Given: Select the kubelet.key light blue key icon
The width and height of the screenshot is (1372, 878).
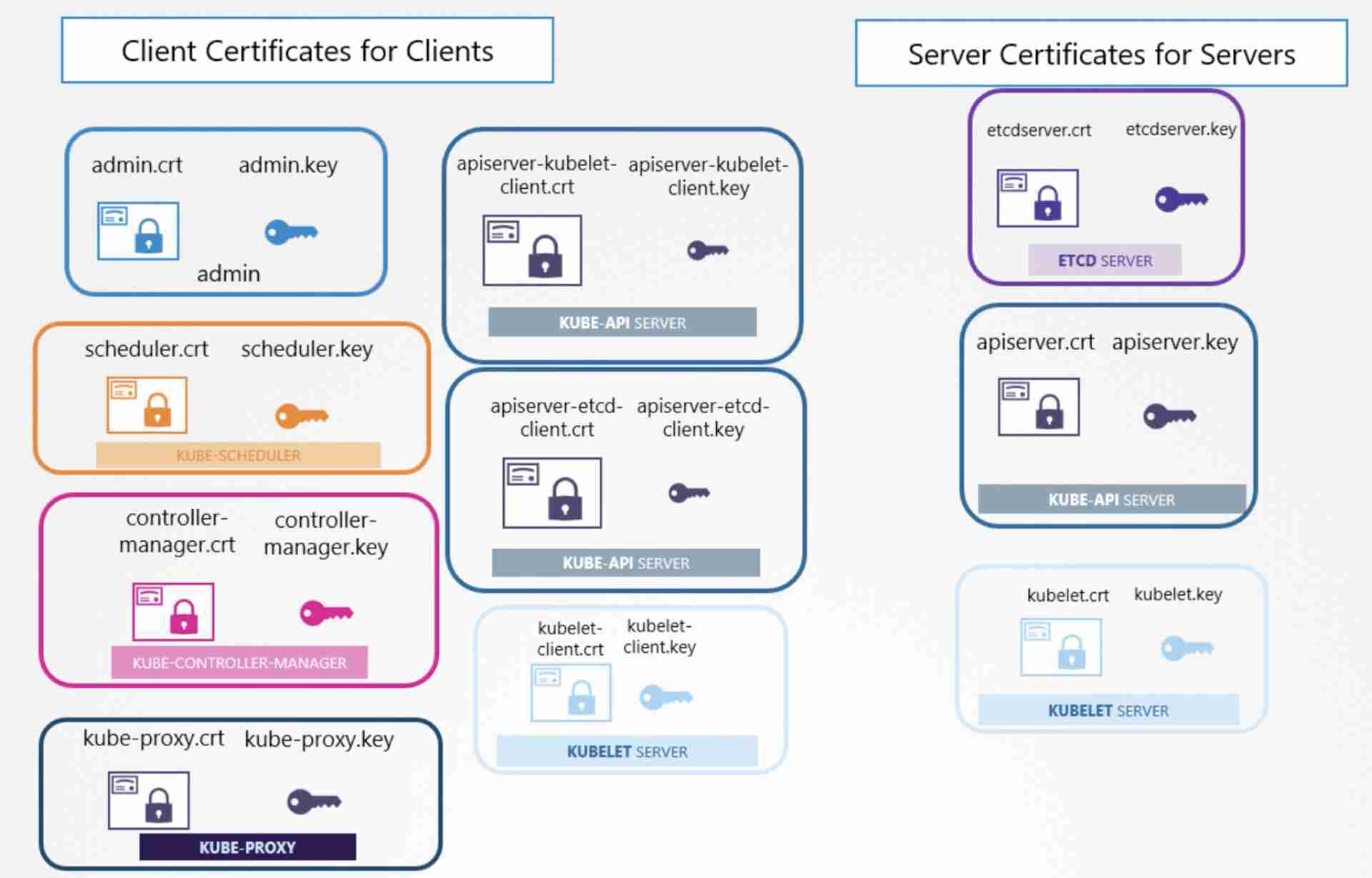Looking at the screenshot, I should [x=1187, y=648].
